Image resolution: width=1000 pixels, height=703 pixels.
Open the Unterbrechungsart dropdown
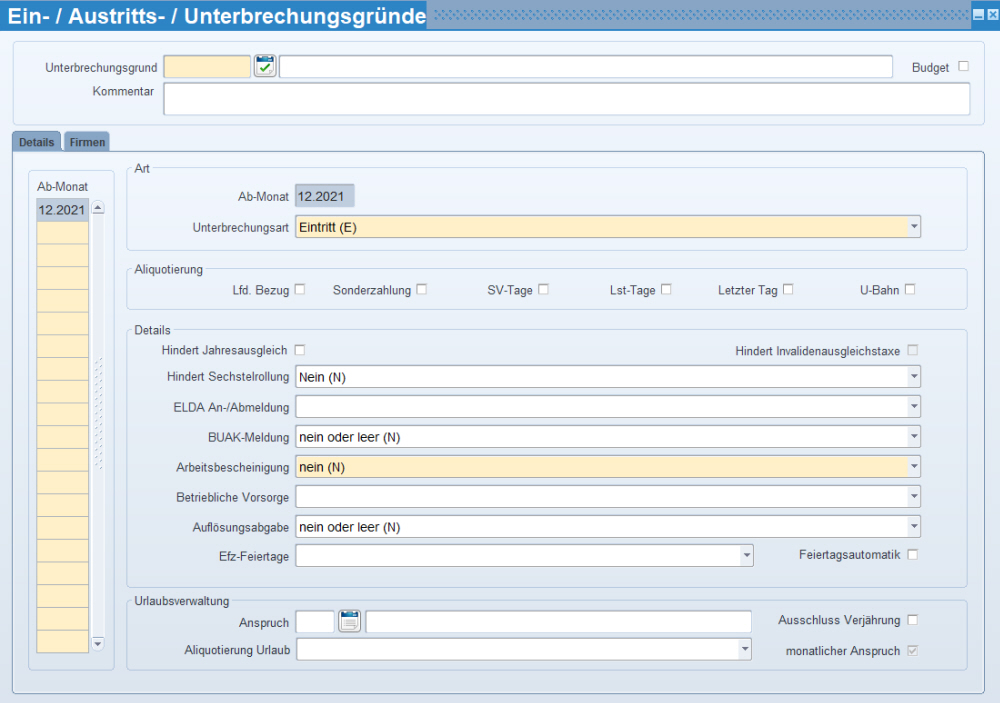tap(915, 227)
